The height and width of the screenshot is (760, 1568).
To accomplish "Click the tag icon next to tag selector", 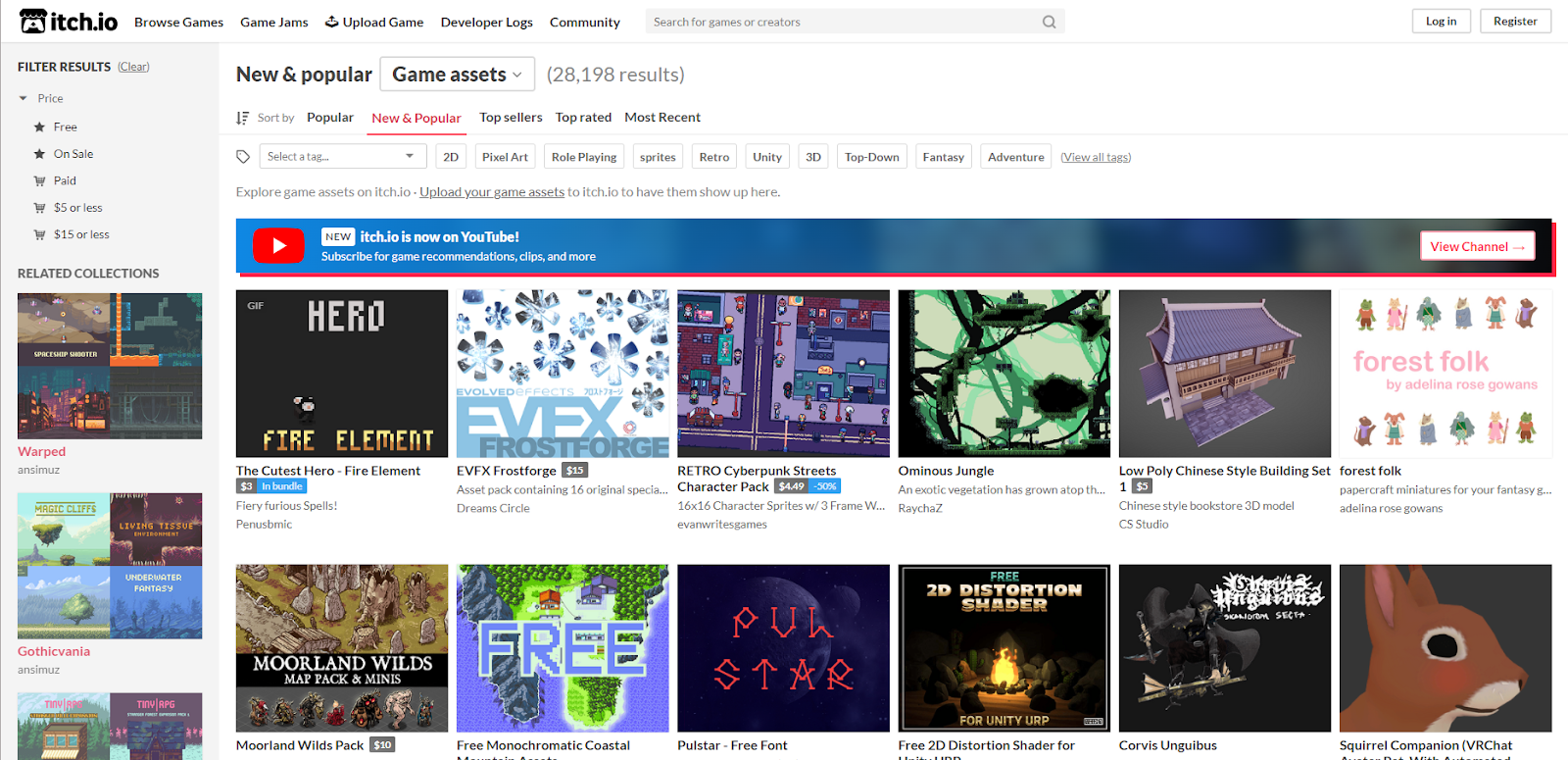I will coord(243,157).
